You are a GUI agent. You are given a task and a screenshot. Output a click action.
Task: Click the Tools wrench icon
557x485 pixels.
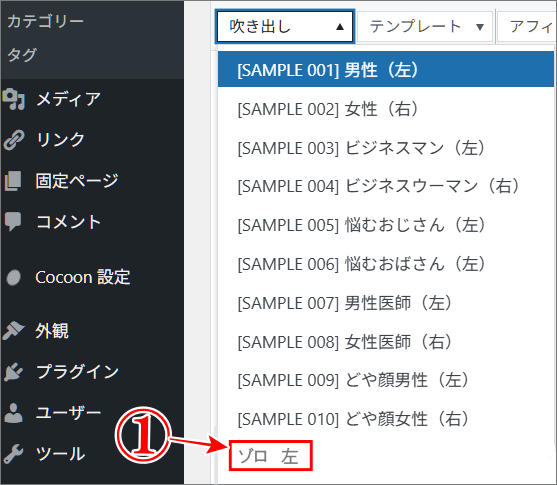13,454
